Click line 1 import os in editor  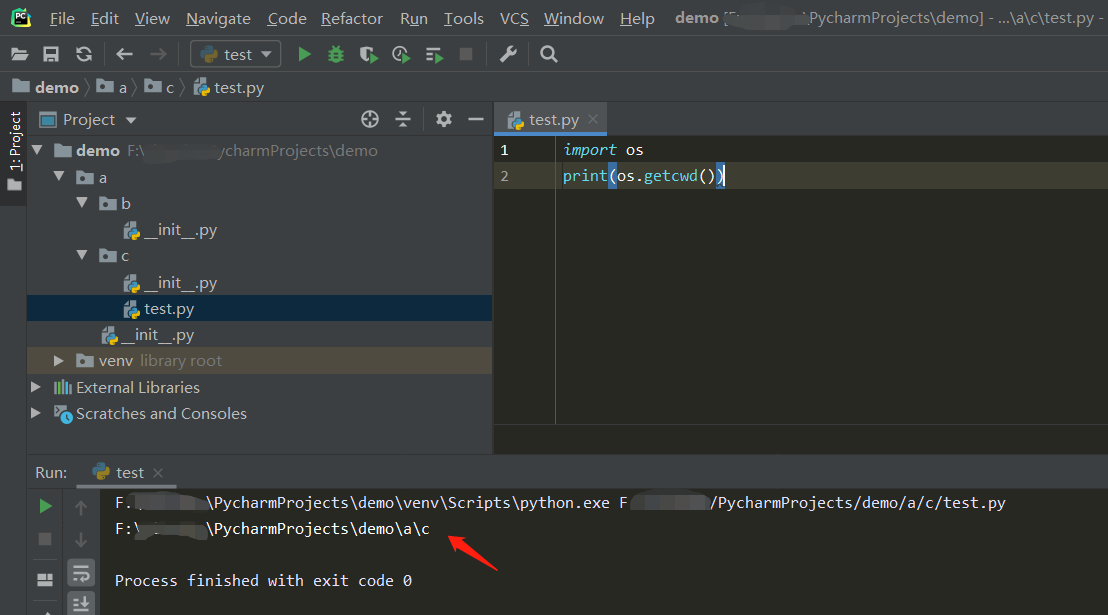click(603, 150)
